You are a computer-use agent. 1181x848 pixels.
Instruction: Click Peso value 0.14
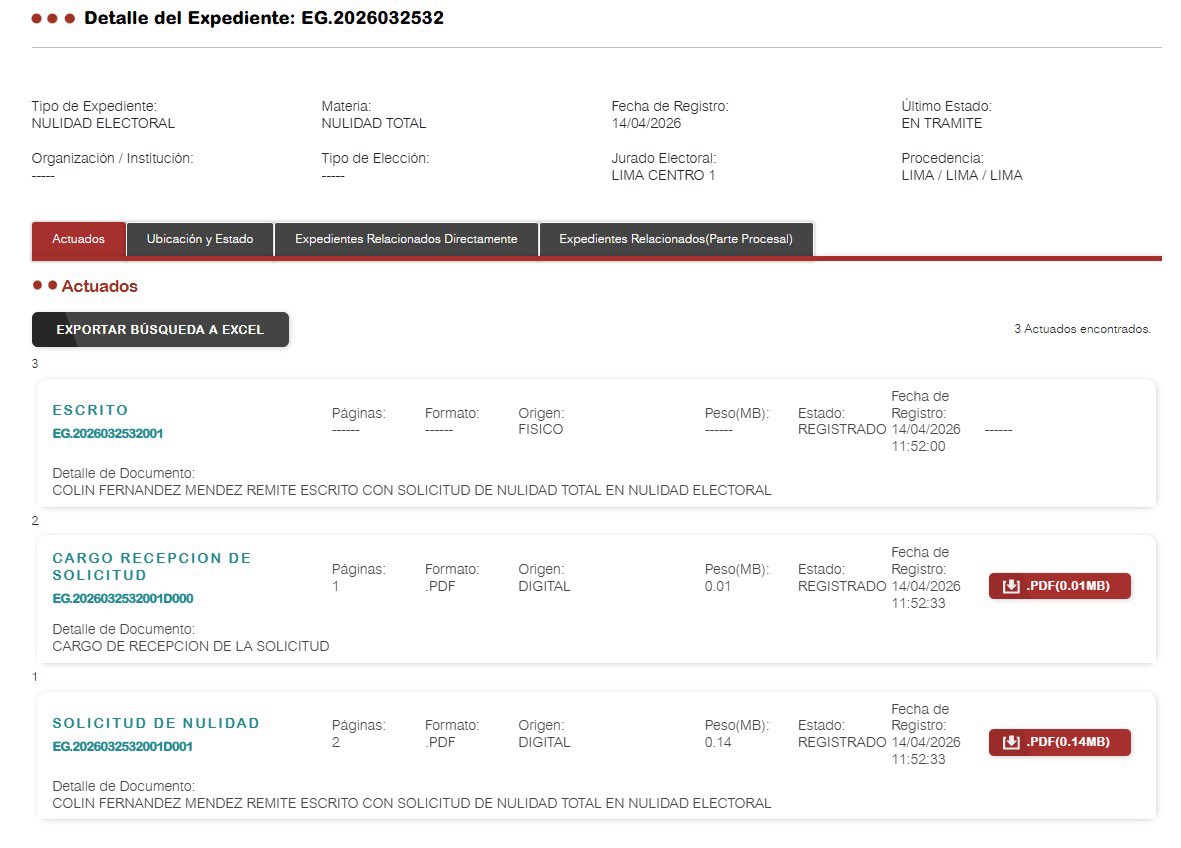(718, 742)
